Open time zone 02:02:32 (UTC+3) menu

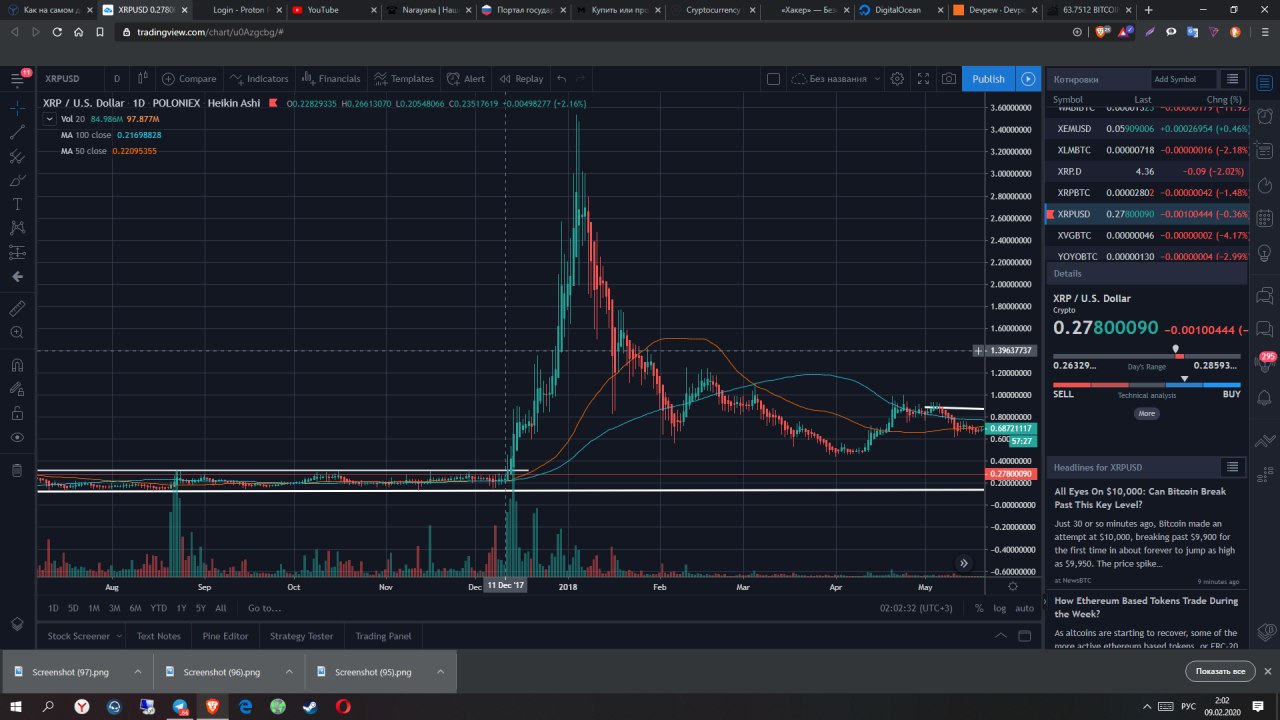click(x=916, y=608)
